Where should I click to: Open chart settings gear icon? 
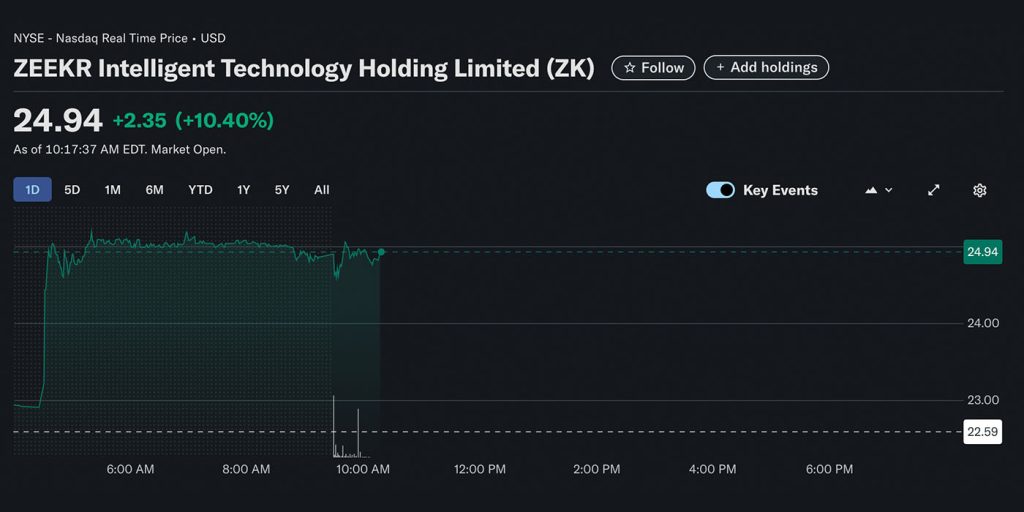[x=980, y=190]
